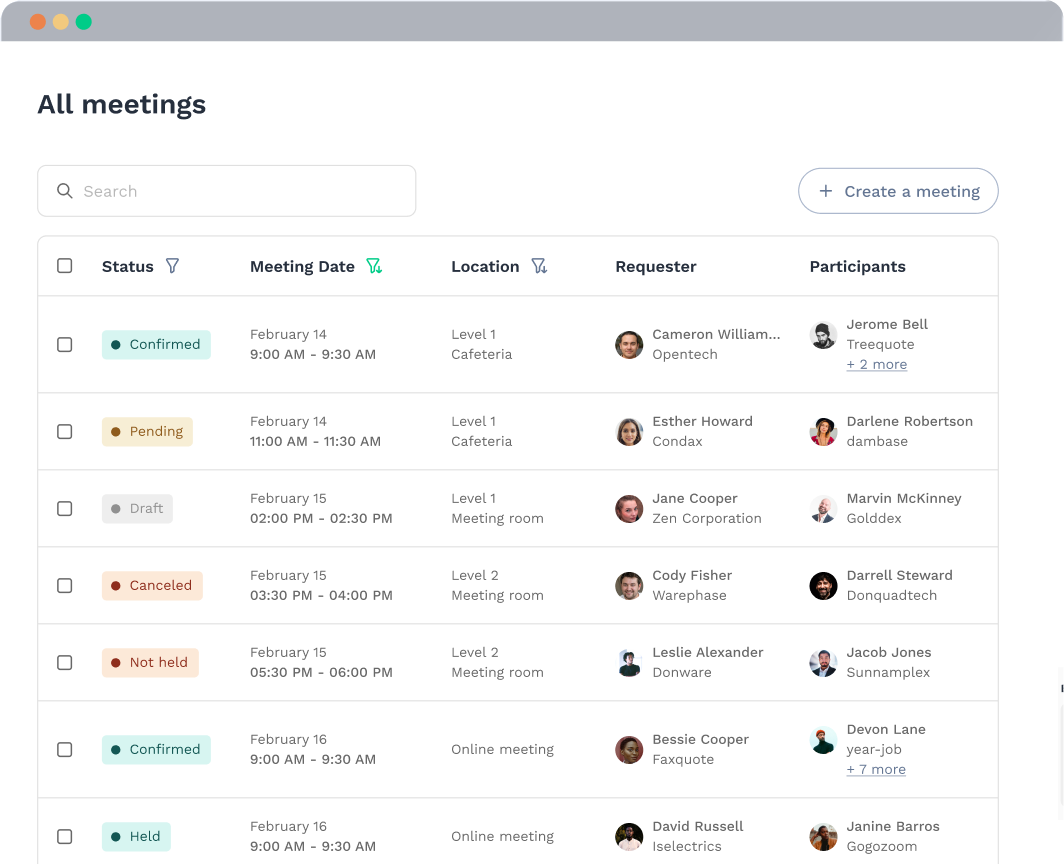Click Jerome Bell's participant avatar
Image resolution: width=1064 pixels, height=864 pixels.
tap(823, 335)
